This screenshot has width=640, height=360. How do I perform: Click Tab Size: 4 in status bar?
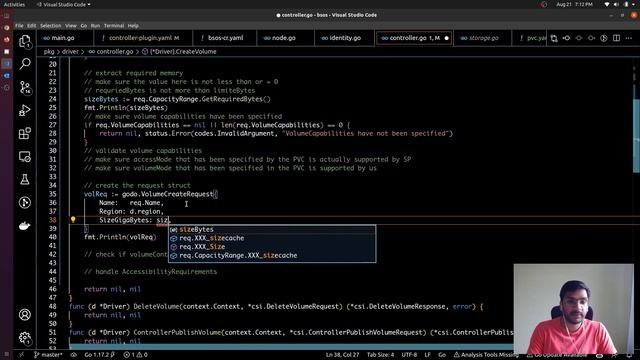tap(380, 355)
